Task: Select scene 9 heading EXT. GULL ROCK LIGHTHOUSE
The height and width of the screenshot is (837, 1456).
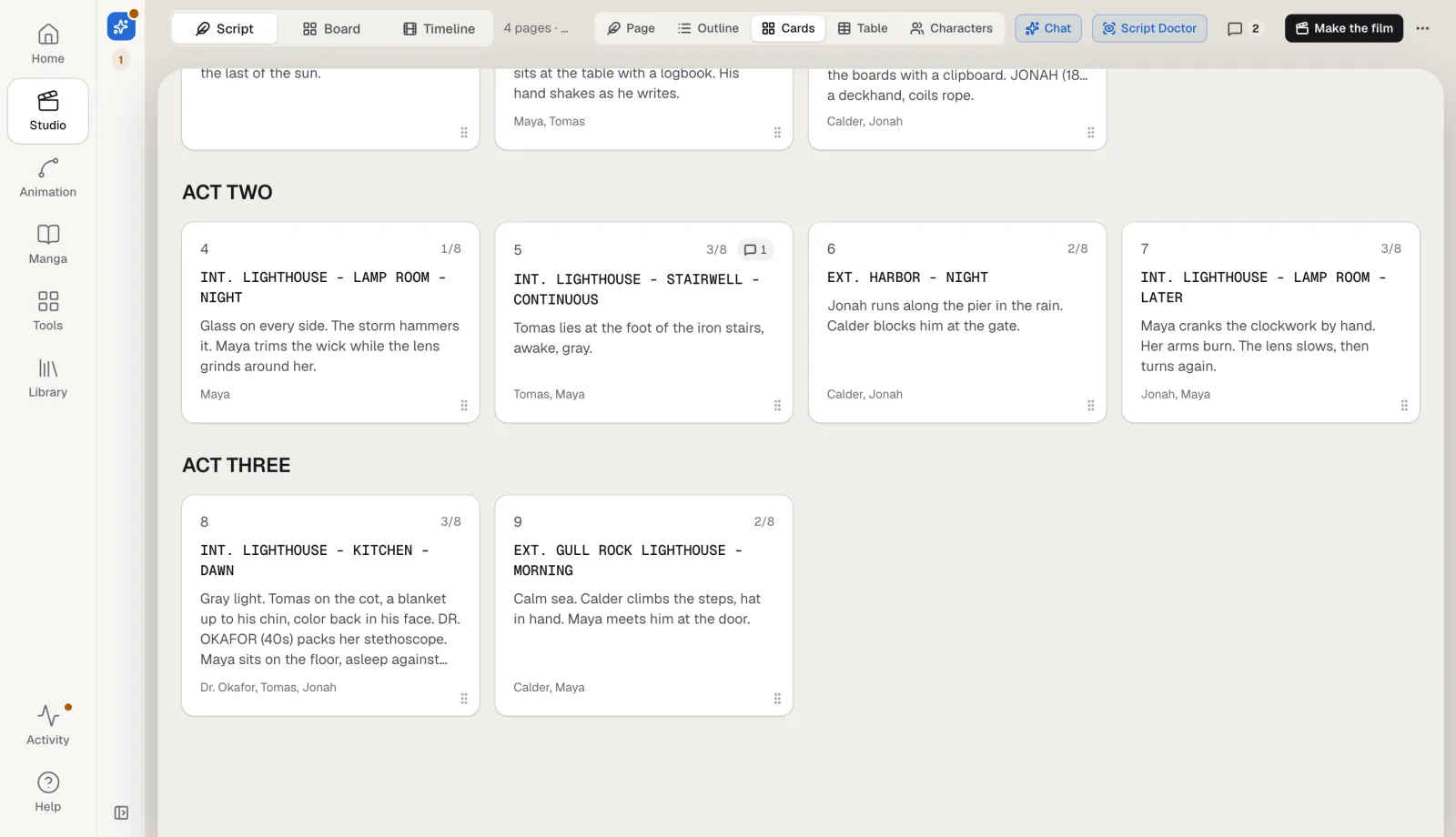Action: (628, 560)
